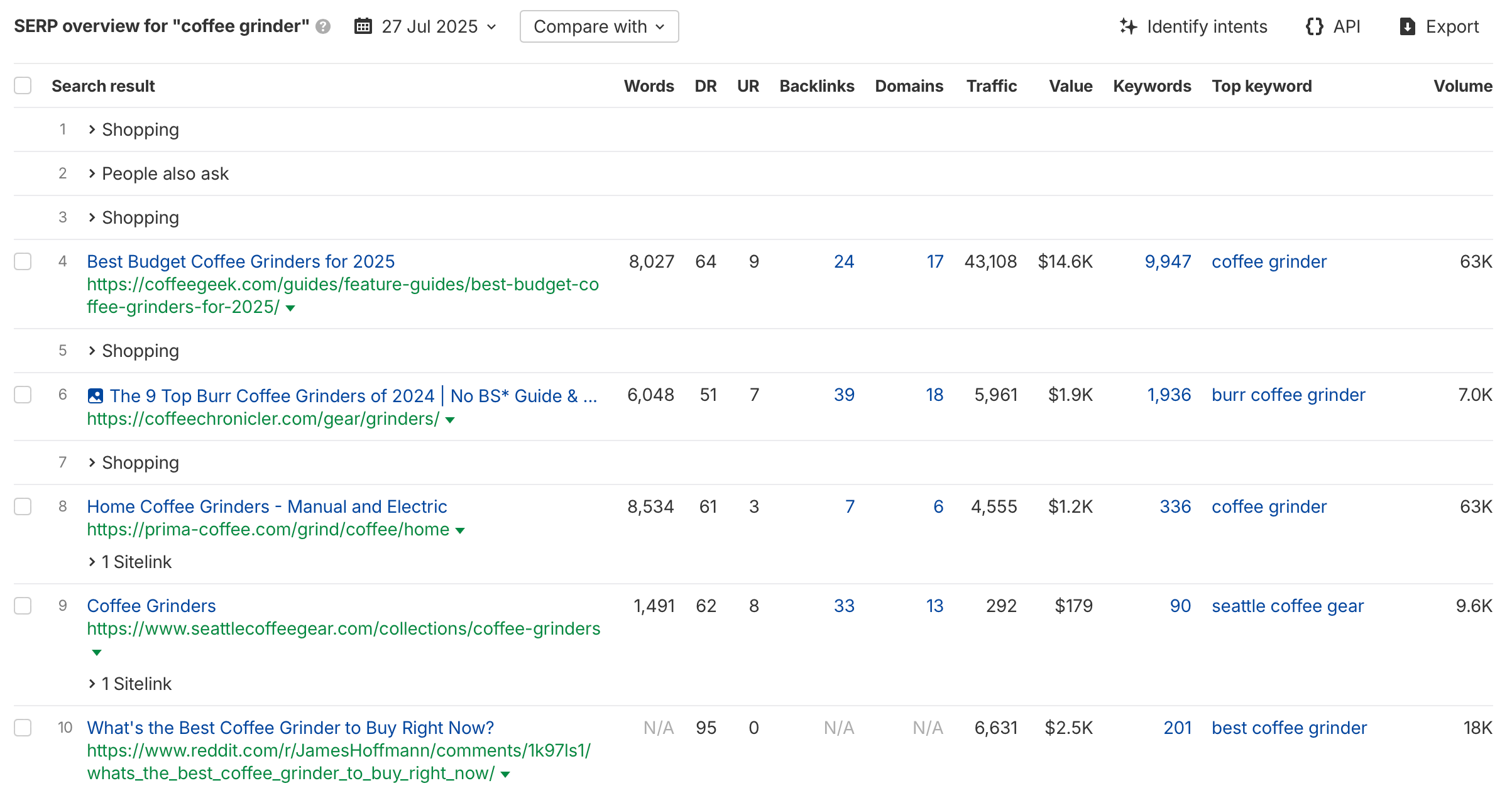Visit the reddit.com JamesHoffmann URL
Viewport: 1512px width, 793px height.
click(x=339, y=762)
